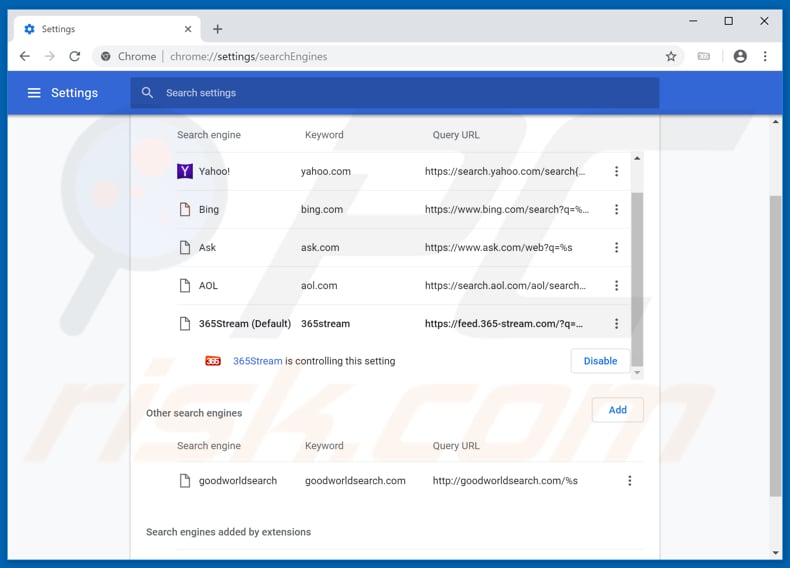Image resolution: width=790 pixels, height=568 pixels.
Task: Click the Other search engines heading
Action: 194,413
